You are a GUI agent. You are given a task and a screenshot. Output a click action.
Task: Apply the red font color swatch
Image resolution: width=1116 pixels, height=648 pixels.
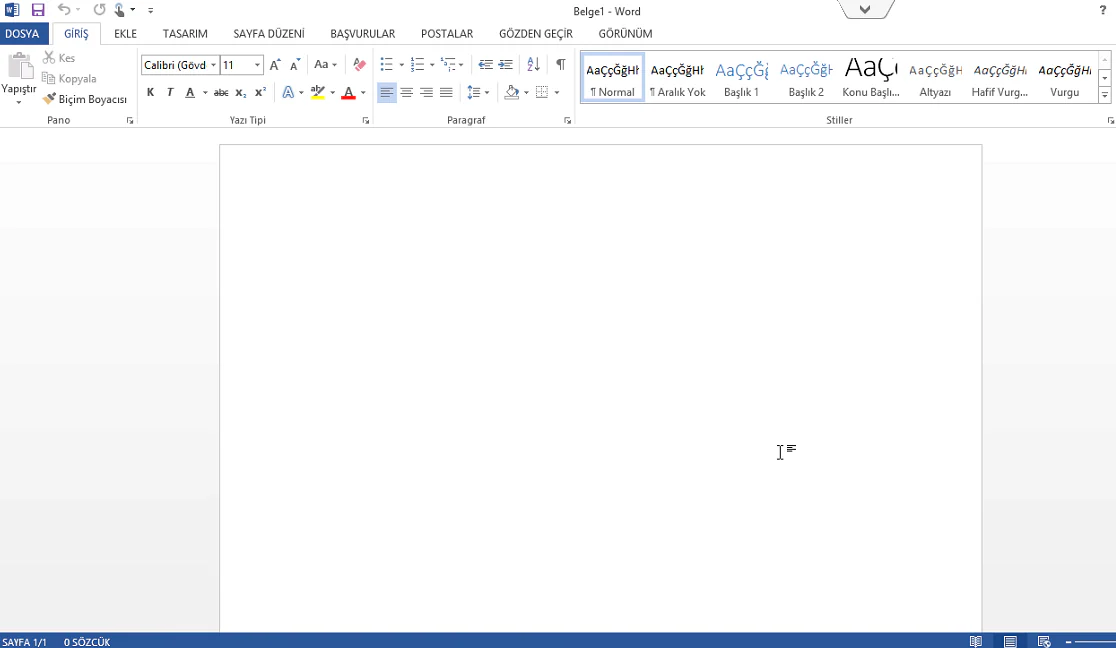coord(348,93)
